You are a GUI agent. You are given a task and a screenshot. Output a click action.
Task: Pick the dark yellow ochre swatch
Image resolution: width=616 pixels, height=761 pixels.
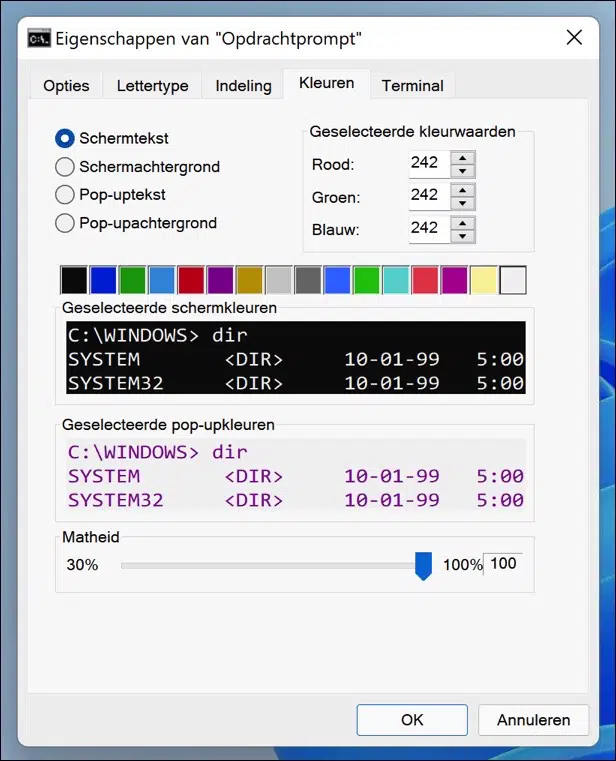(250, 280)
